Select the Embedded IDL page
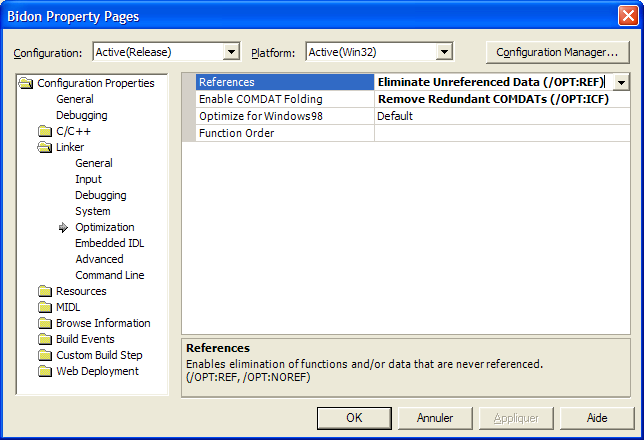Image resolution: width=644 pixels, height=440 pixels. pyautogui.click(x=110, y=244)
